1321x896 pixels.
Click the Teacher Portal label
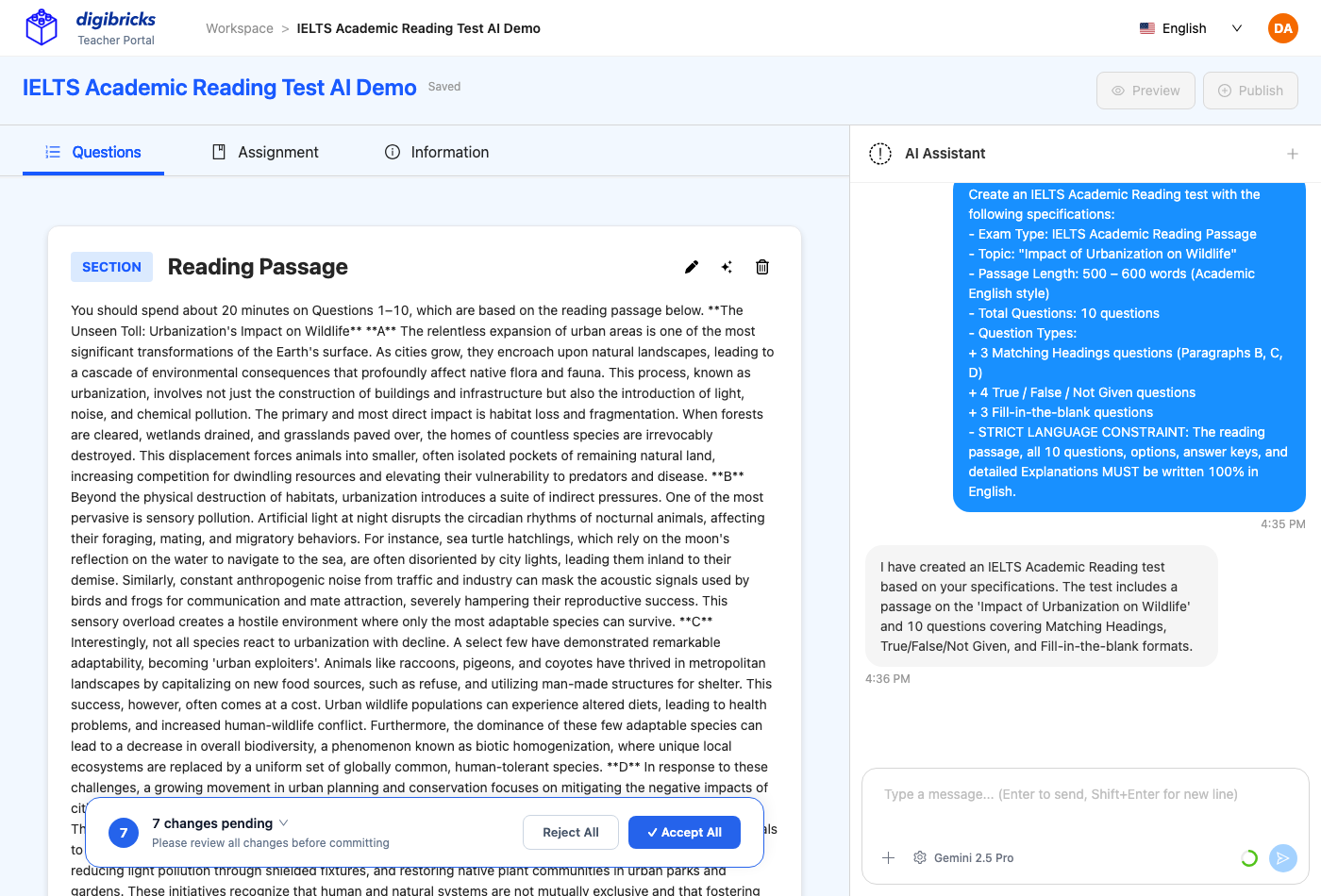click(116, 41)
